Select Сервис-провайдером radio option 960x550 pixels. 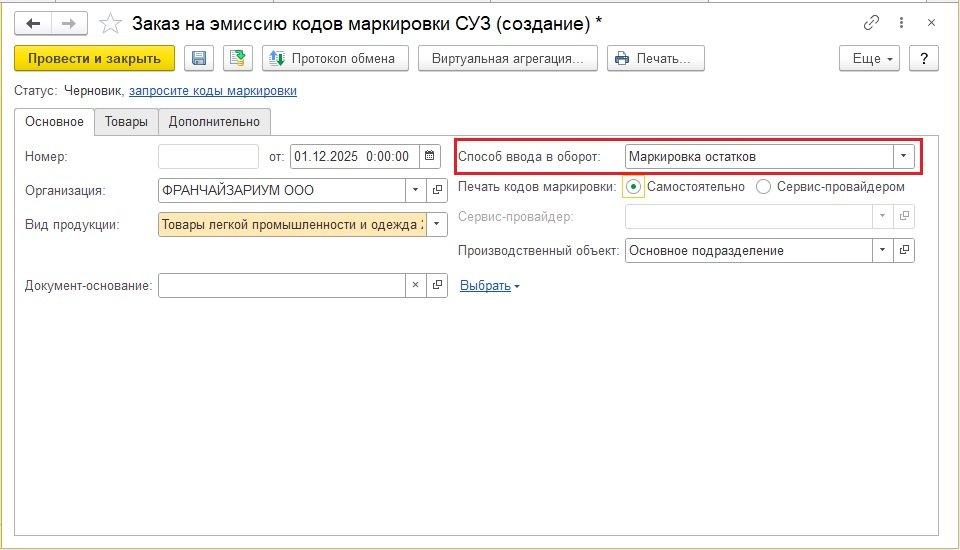[764, 187]
